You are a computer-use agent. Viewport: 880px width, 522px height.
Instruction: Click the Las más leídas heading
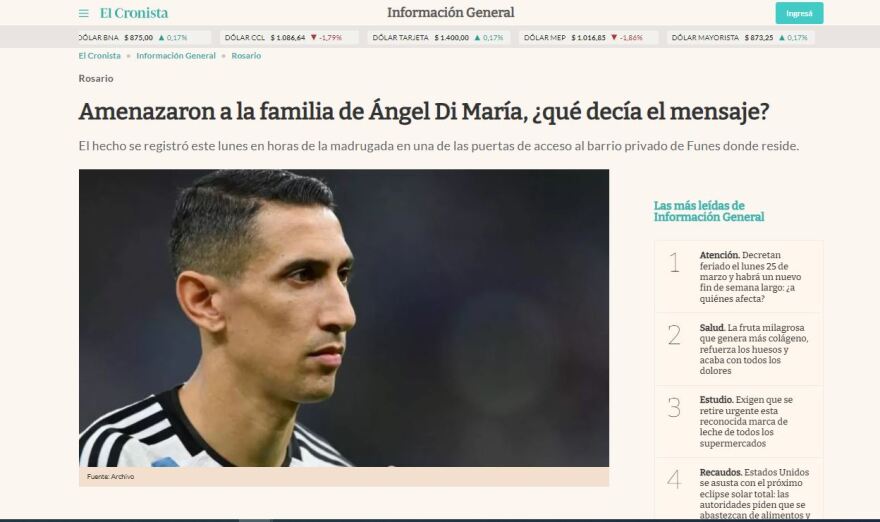tap(709, 211)
